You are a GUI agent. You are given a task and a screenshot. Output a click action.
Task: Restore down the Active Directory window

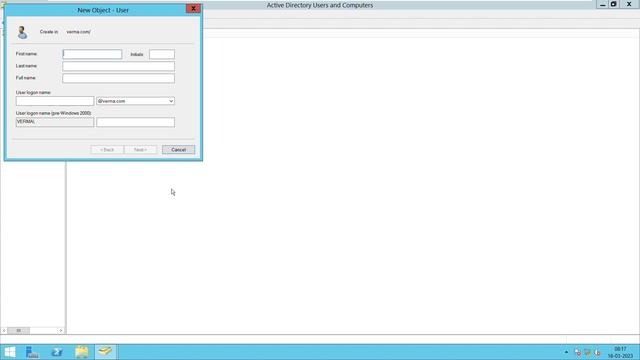click(x=613, y=4)
